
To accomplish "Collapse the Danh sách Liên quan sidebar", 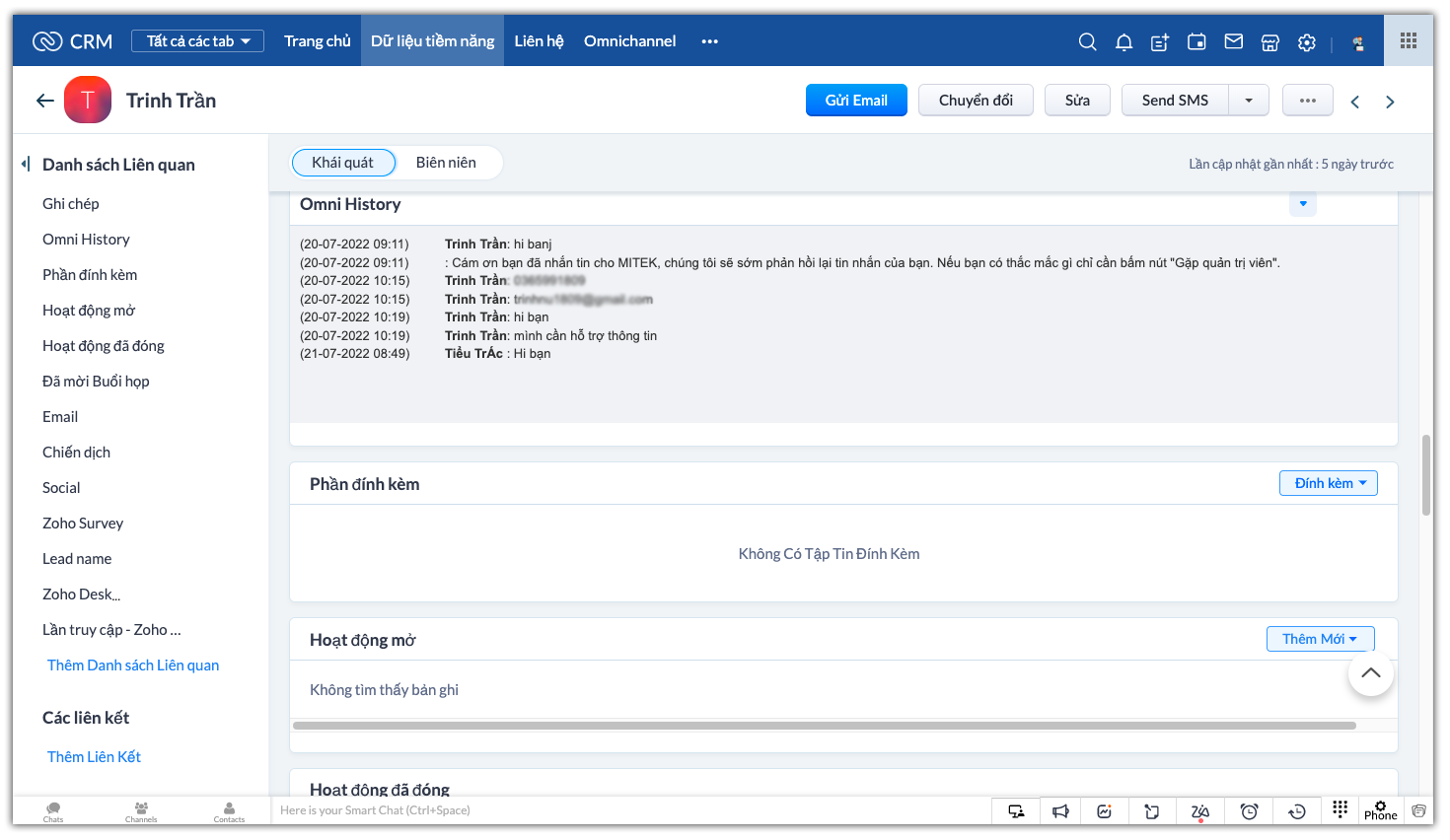I will coord(26,164).
